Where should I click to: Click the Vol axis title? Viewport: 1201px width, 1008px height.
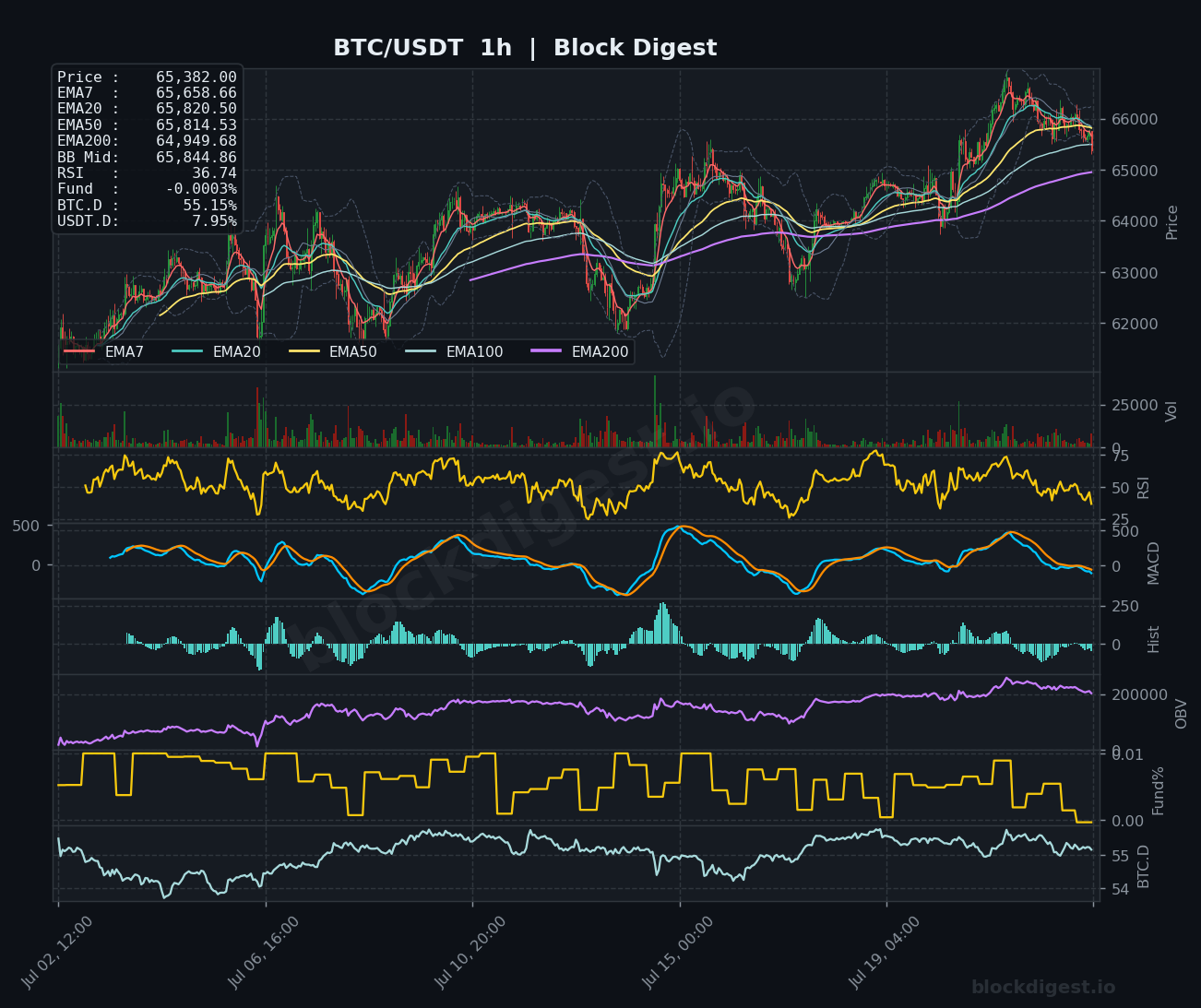coord(1172,411)
